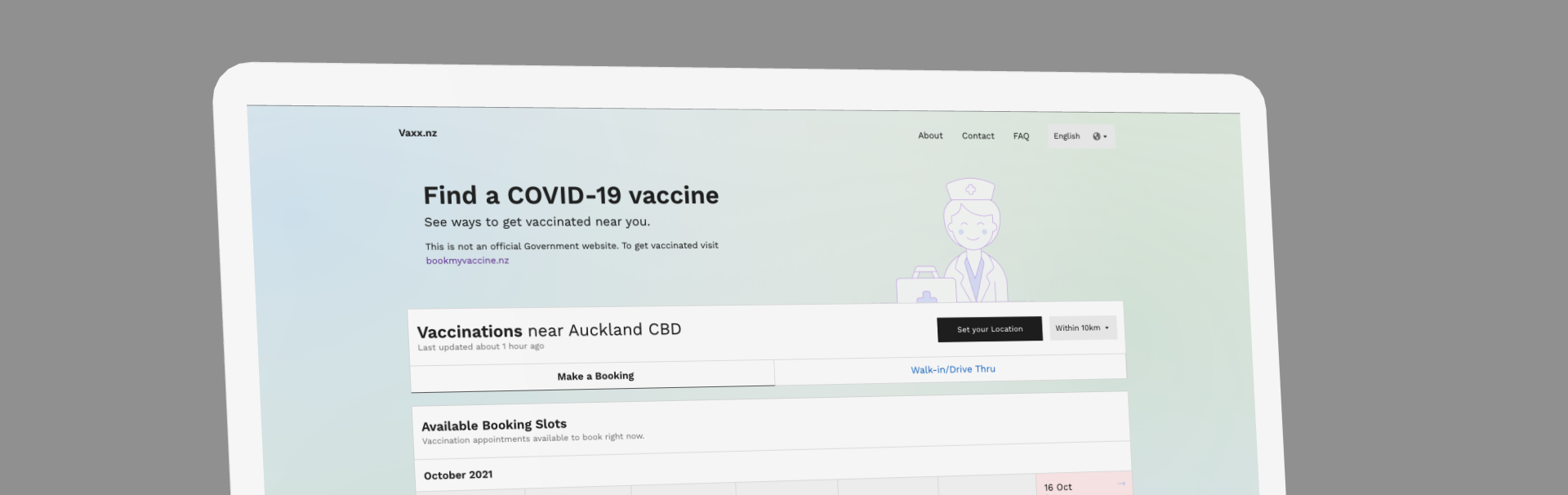This screenshot has width=1568, height=495.
Task: Click the cross on the nurse's hat
Action: point(970,190)
